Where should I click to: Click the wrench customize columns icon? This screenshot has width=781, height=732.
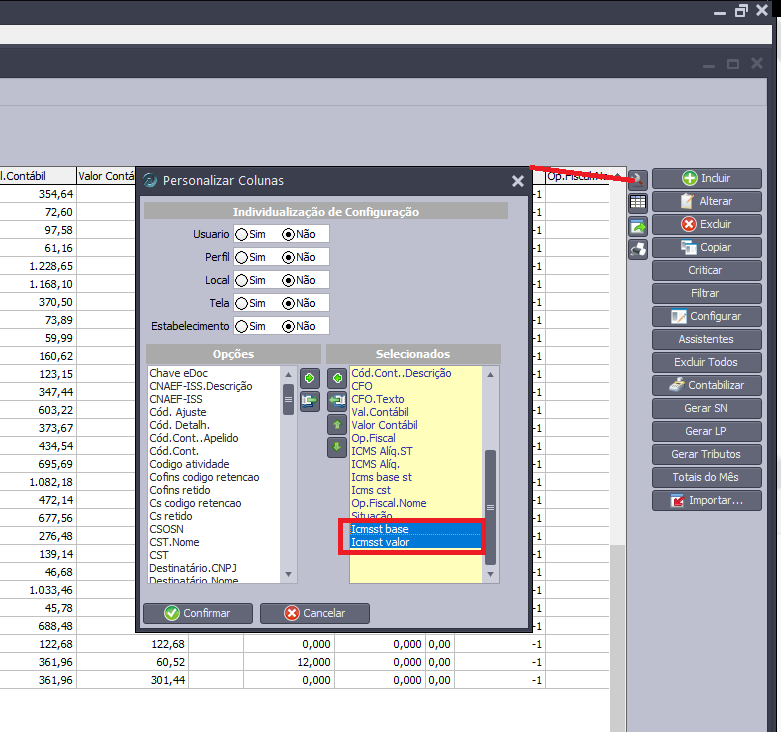click(x=638, y=180)
